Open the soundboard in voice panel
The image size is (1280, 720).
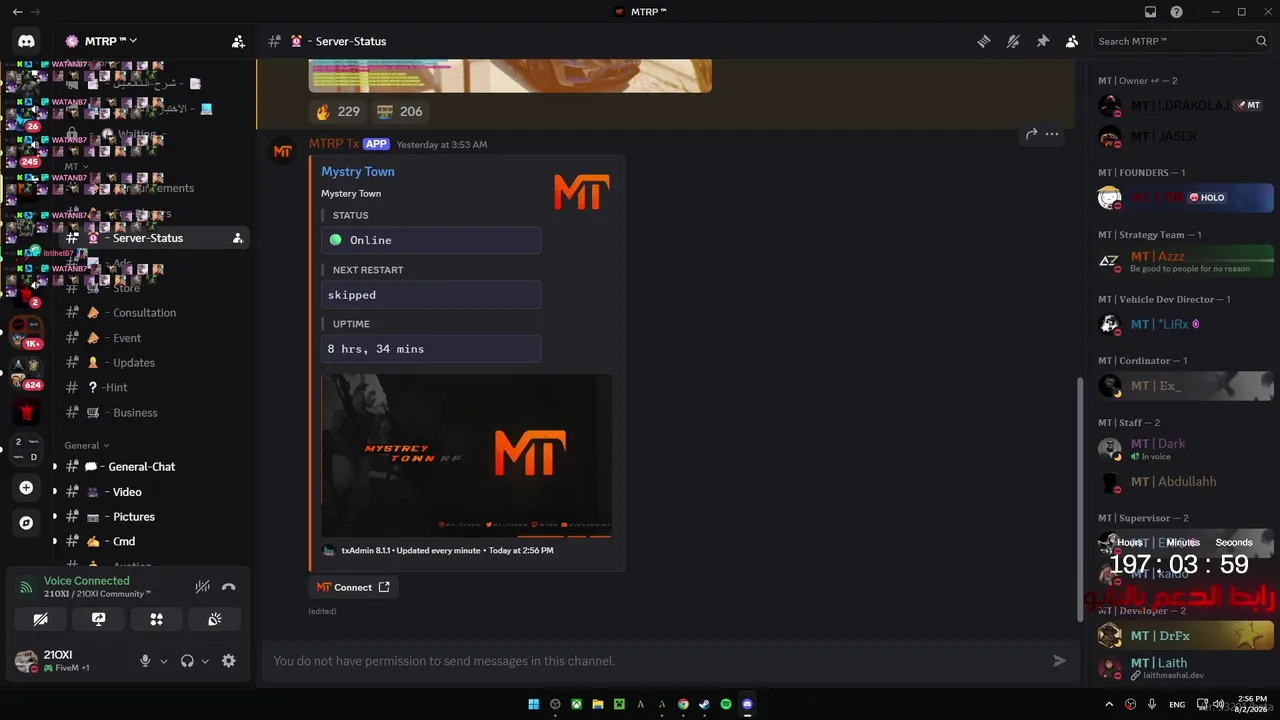point(215,619)
